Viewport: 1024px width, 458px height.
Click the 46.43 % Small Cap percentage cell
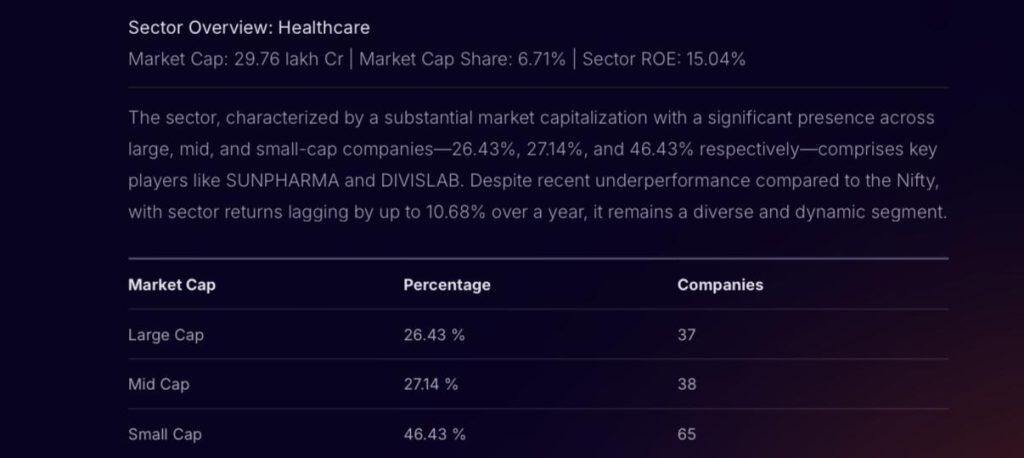click(x=434, y=434)
